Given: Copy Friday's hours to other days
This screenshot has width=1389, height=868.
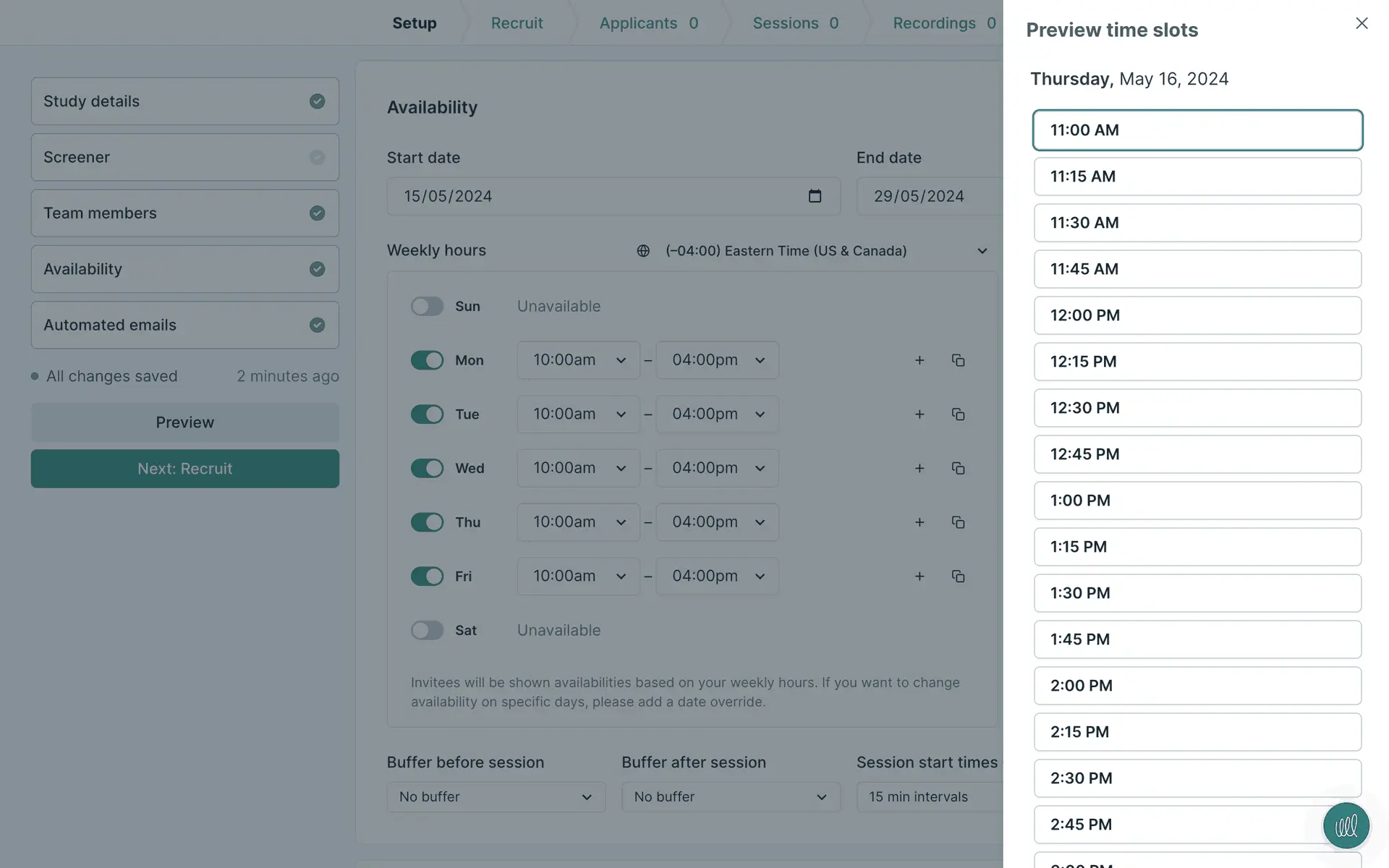Looking at the screenshot, I should pos(958,576).
